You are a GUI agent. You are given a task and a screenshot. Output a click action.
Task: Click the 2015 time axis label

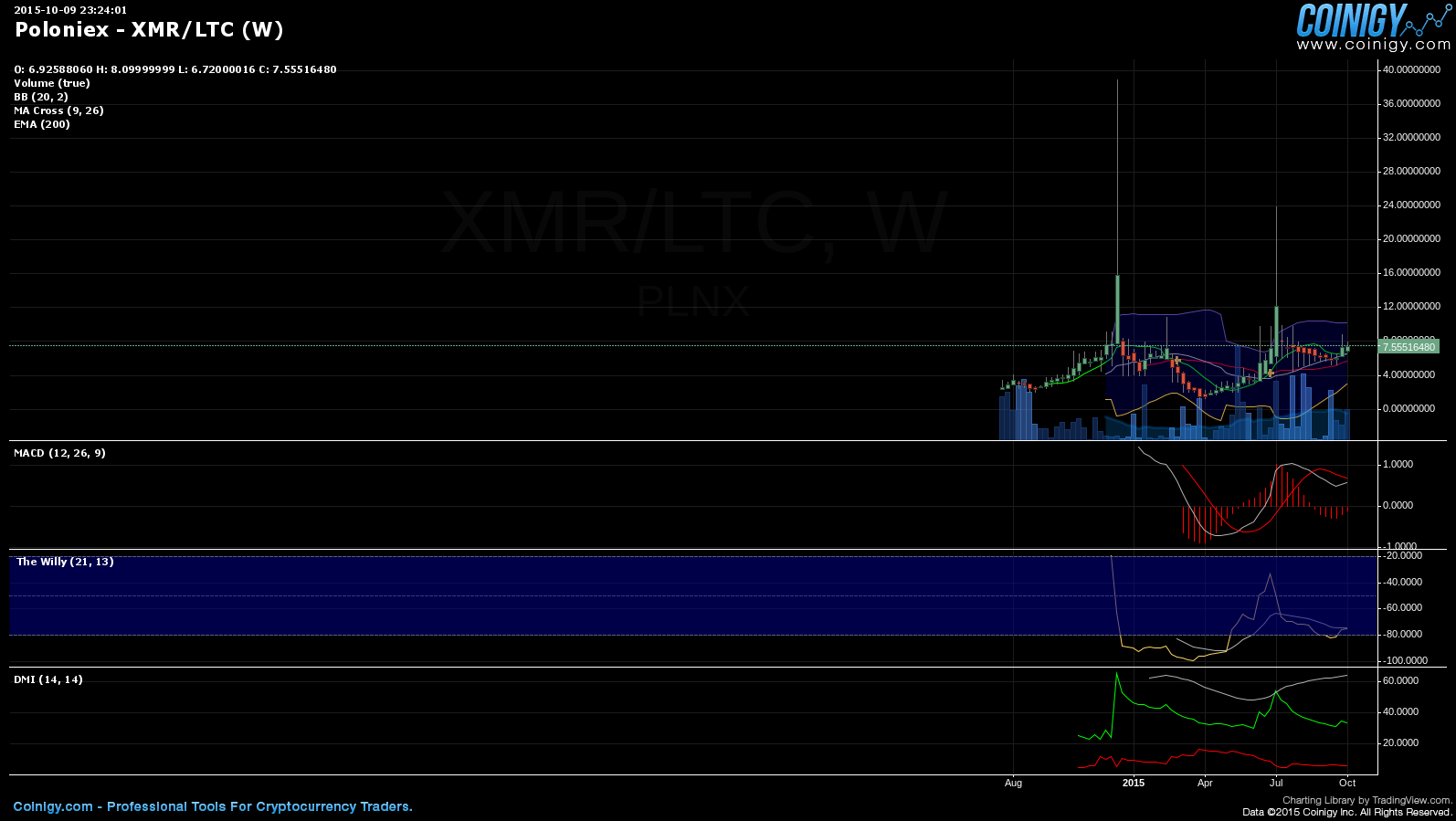coord(1134,783)
